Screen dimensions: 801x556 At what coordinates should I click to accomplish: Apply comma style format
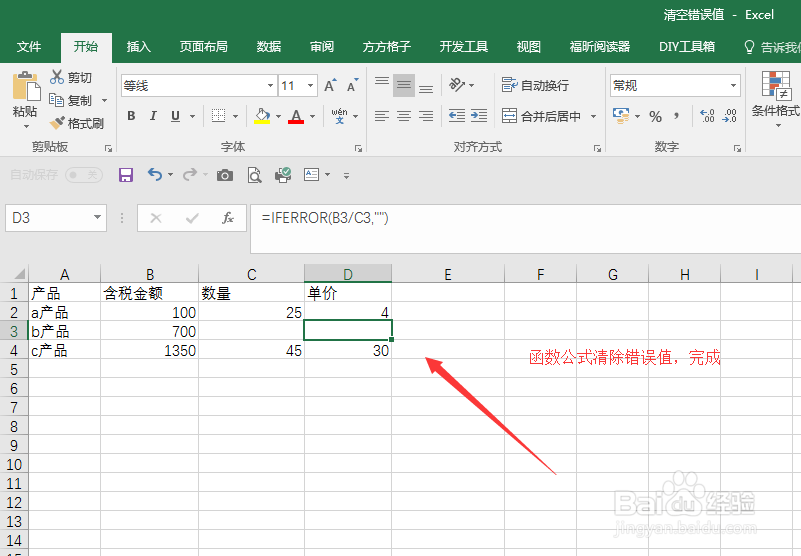[677, 115]
